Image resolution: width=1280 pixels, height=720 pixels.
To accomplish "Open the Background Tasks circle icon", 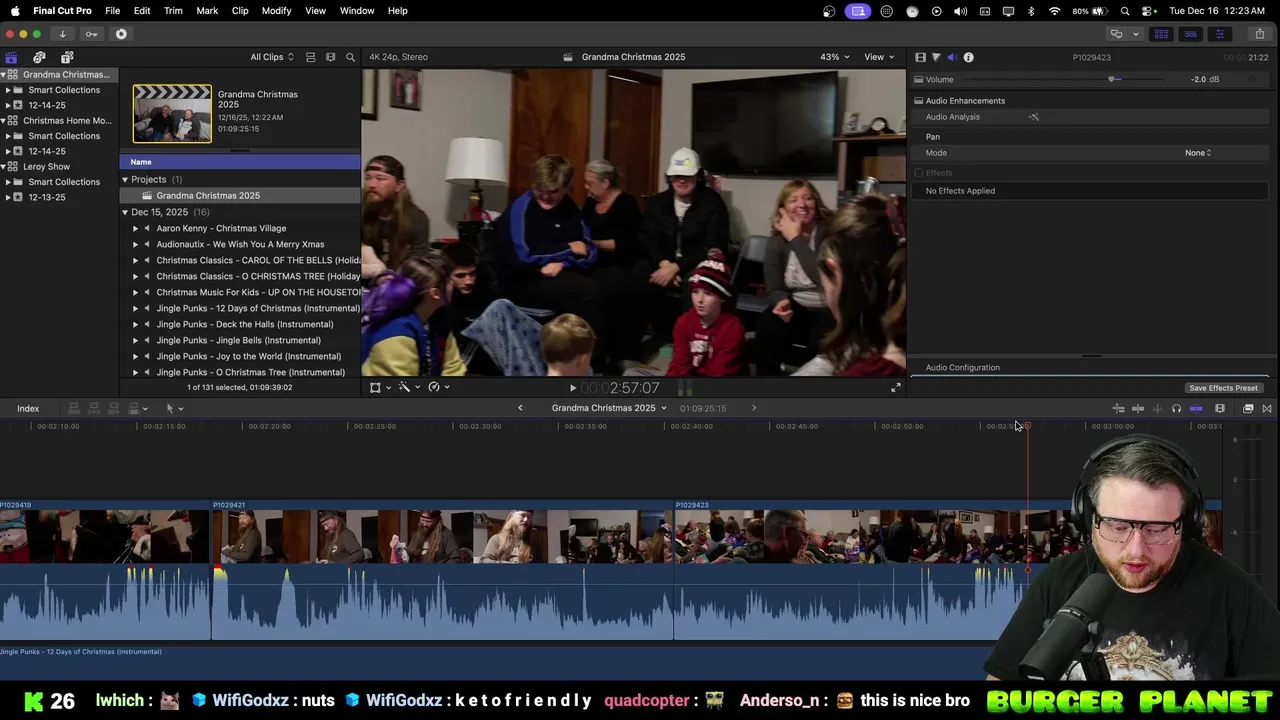I will (x=121, y=34).
